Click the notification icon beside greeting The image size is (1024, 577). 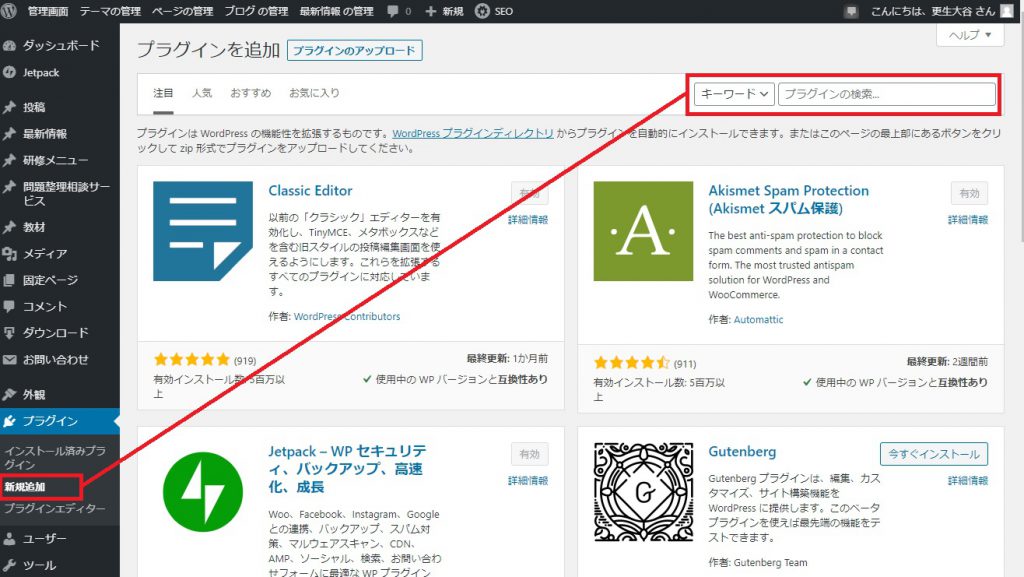850,11
